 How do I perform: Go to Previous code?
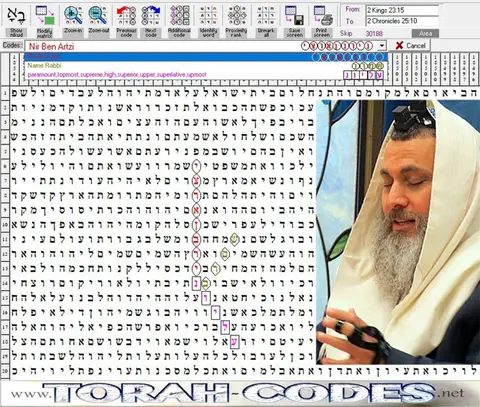pos(126,15)
